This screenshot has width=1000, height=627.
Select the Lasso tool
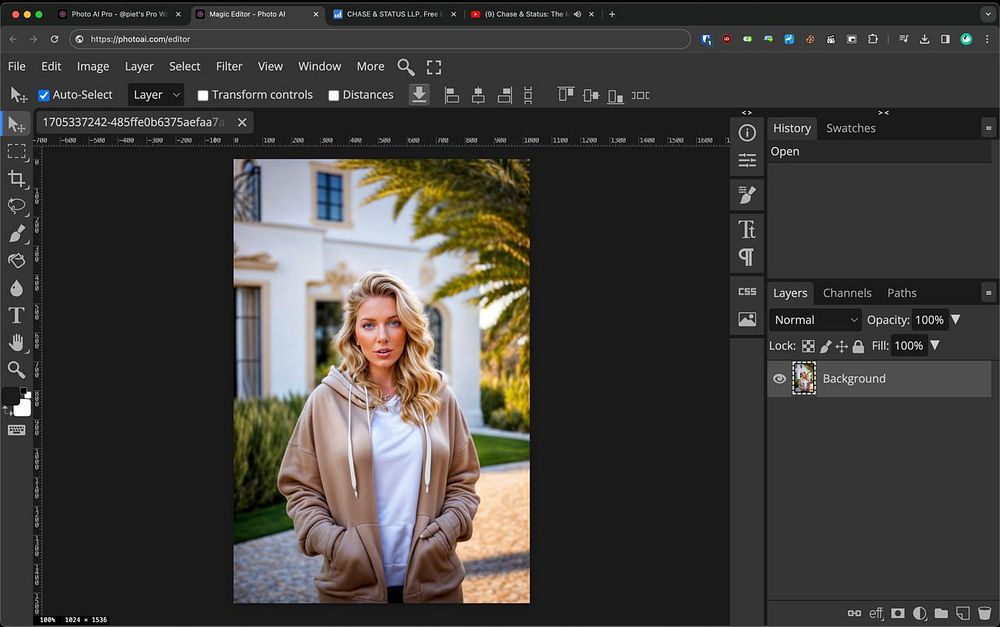click(x=17, y=206)
